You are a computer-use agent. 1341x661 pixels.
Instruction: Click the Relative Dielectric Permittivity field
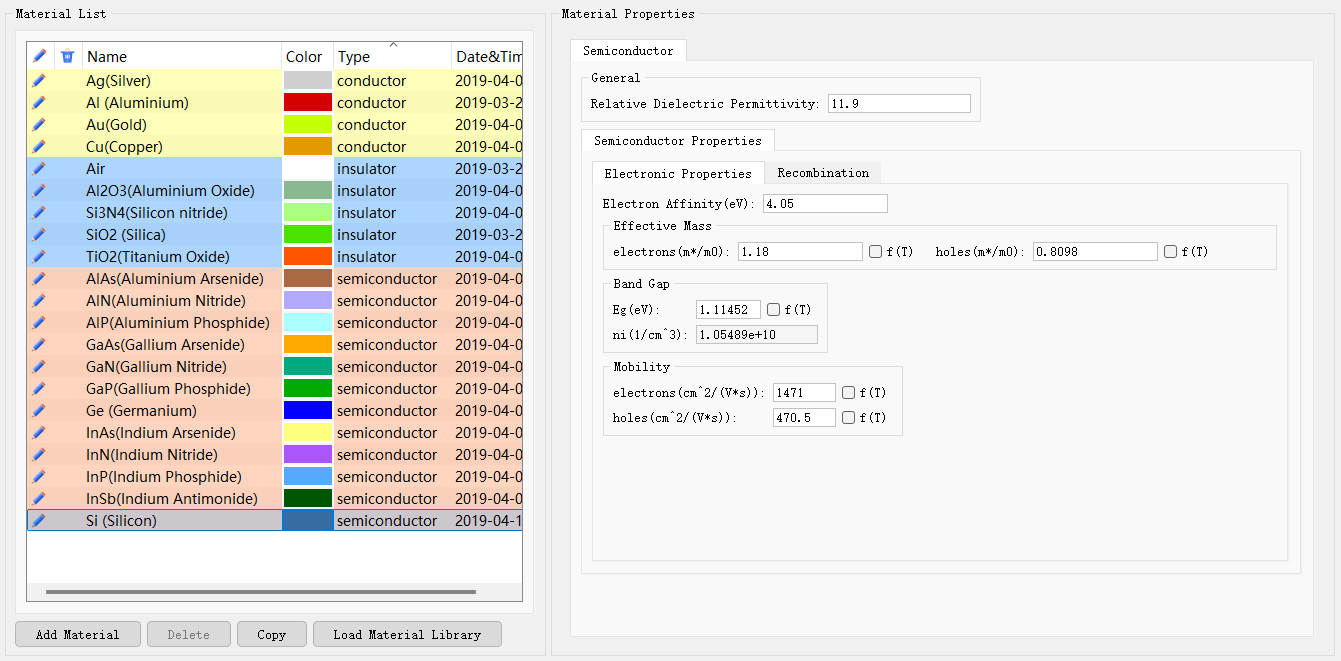(899, 103)
